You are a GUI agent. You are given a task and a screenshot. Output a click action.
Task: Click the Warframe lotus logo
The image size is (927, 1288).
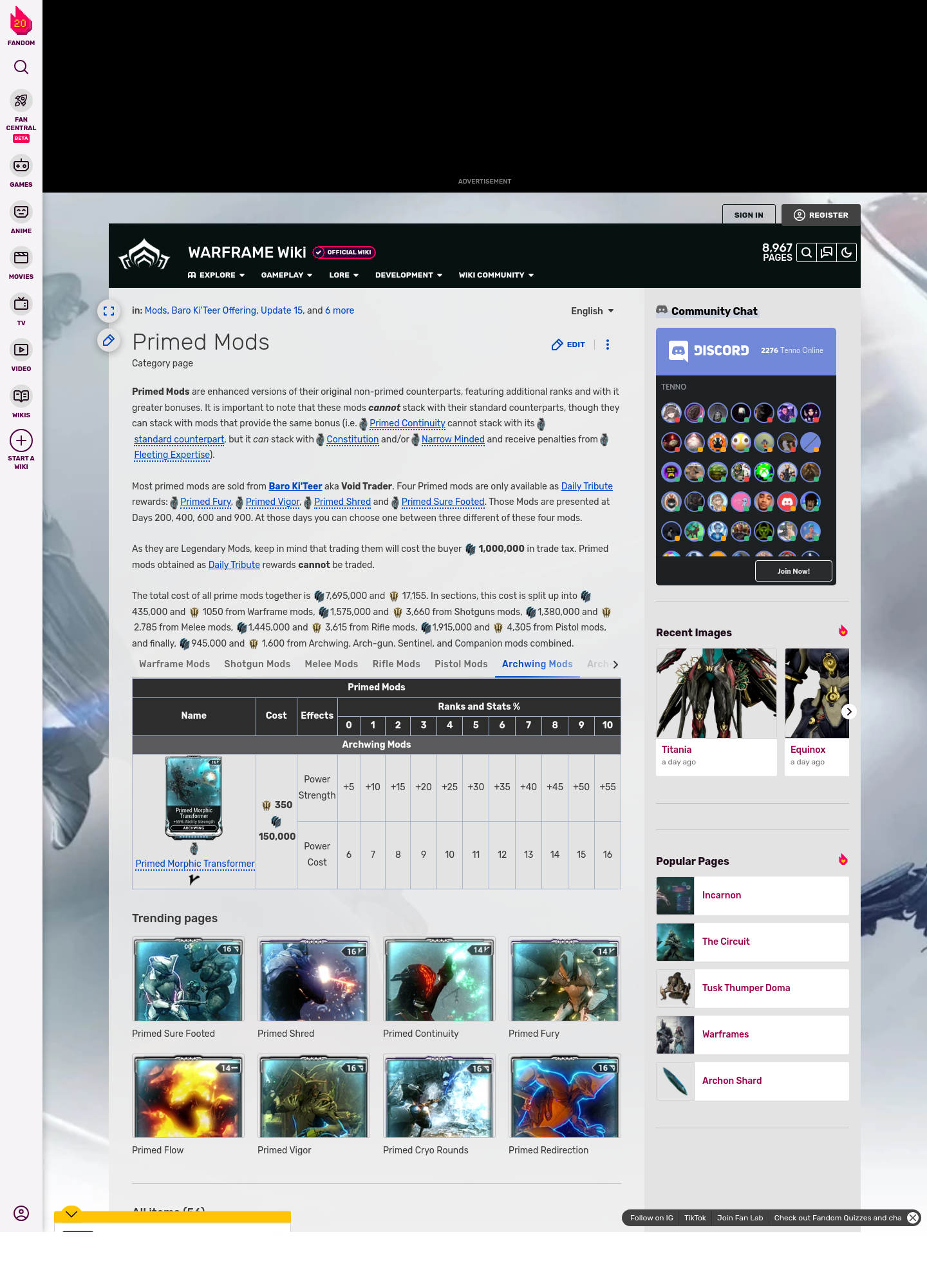[x=144, y=254]
